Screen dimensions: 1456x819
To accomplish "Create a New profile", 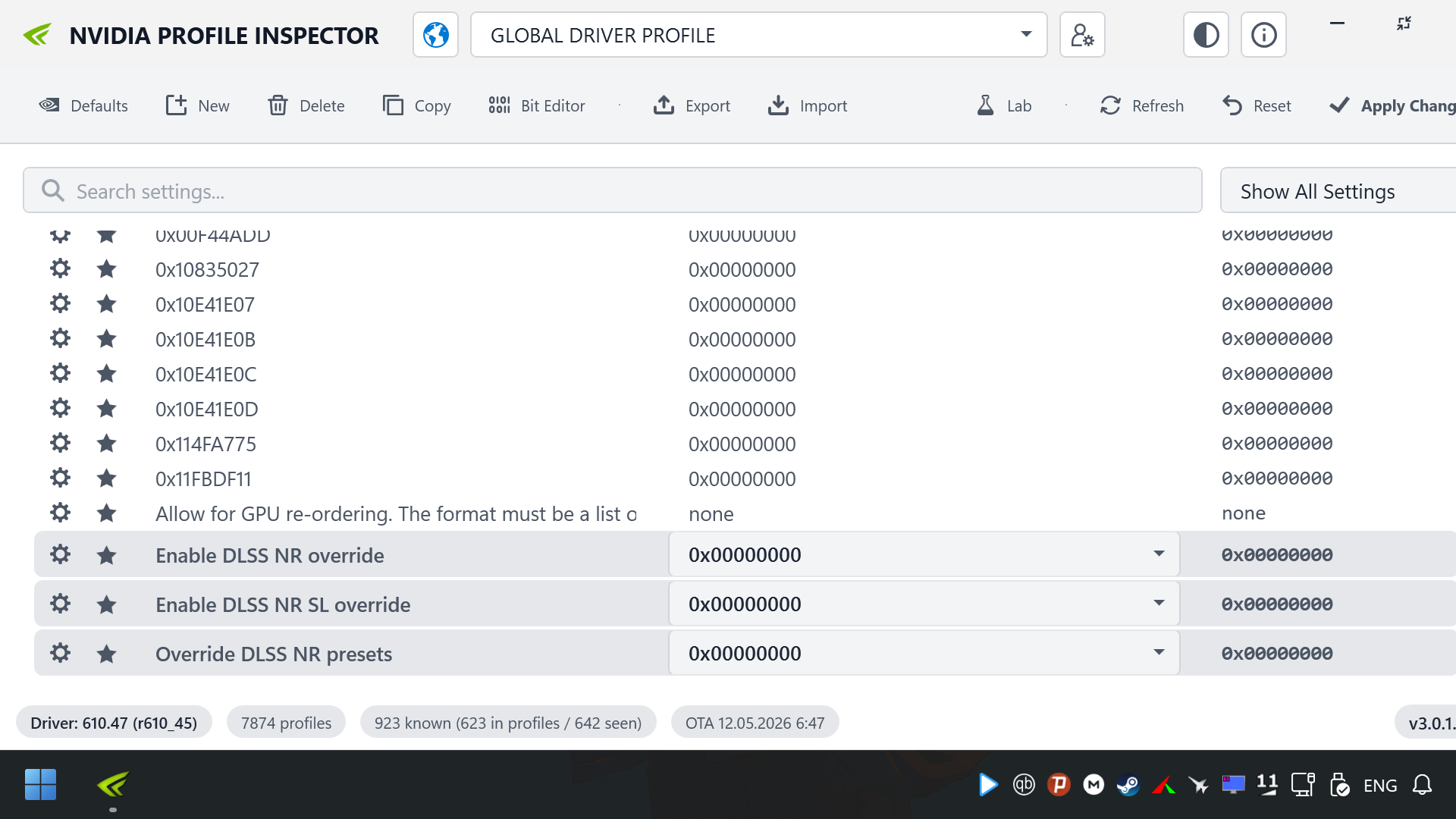I will [x=198, y=105].
